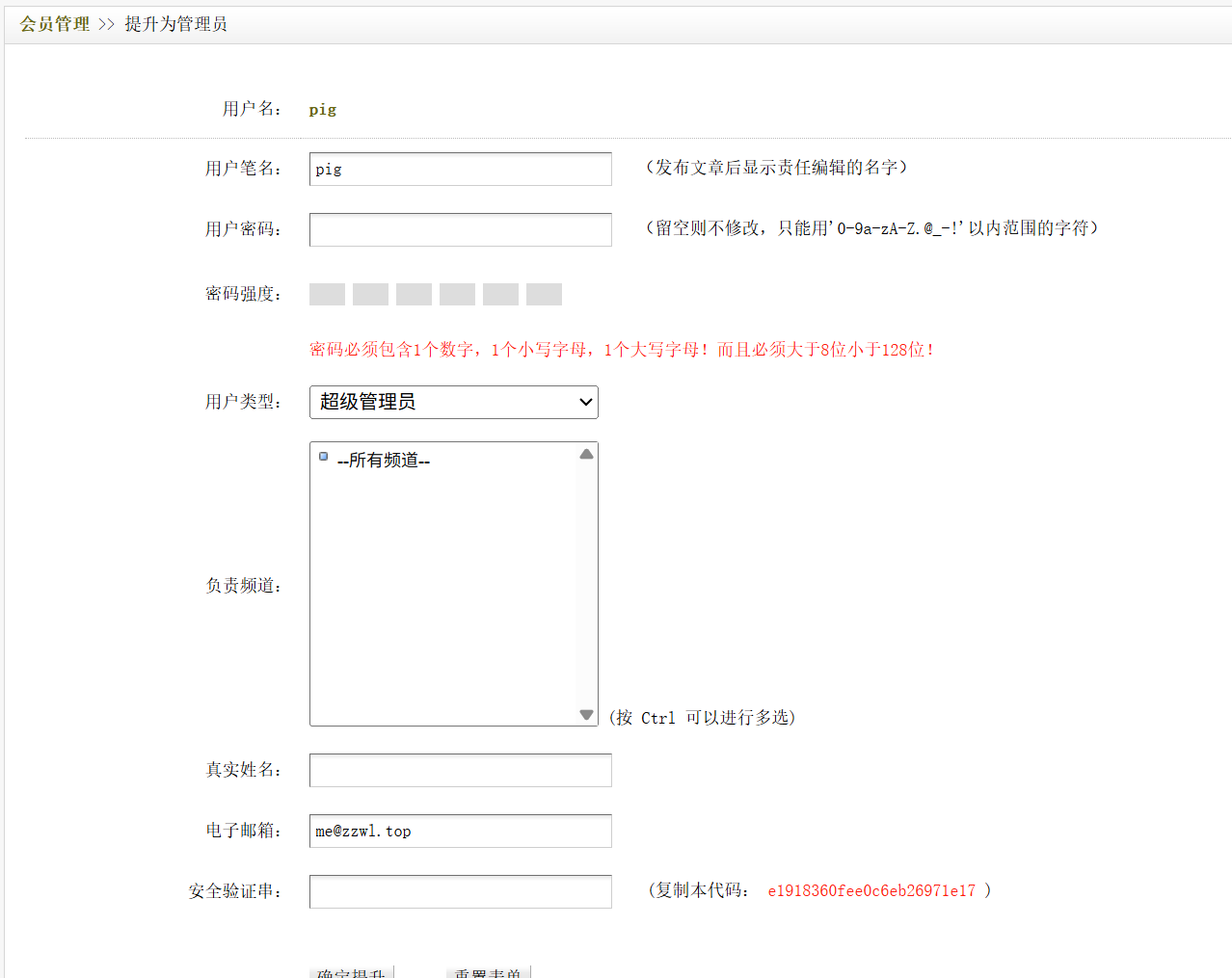This screenshot has height=978, width=1232.
Task: Click the first password strength block
Action: pos(327,295)
